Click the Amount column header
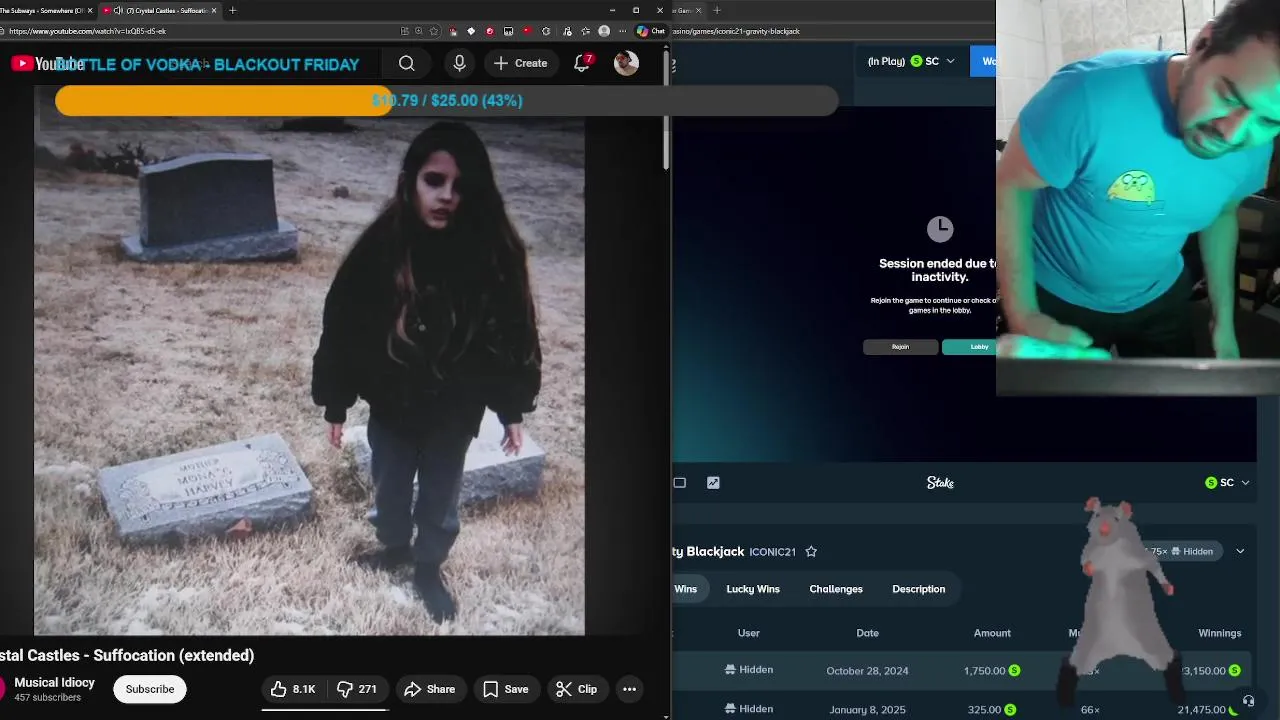 click(x=992, y=633)
